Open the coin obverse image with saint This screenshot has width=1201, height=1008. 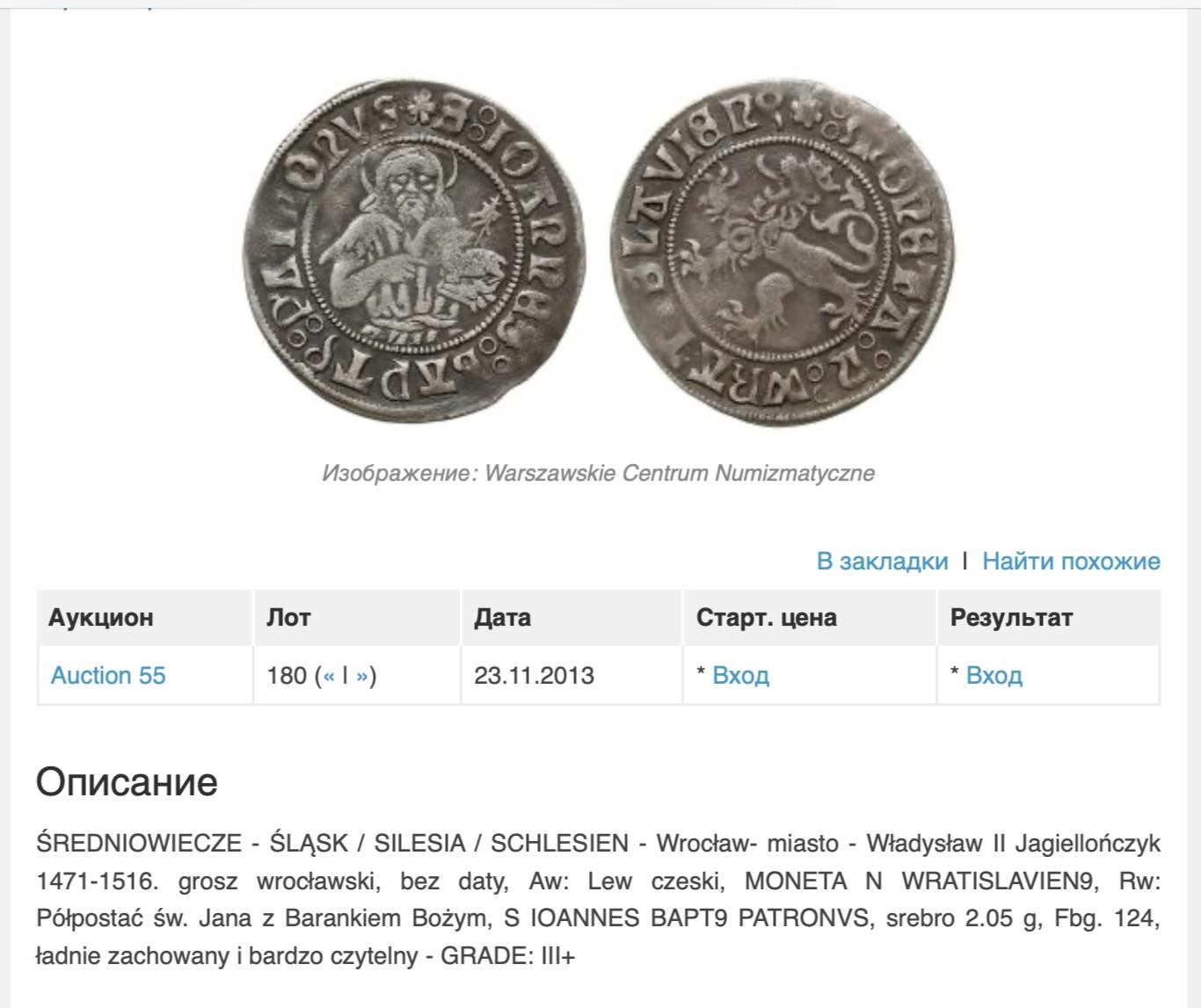click(414, 253)
